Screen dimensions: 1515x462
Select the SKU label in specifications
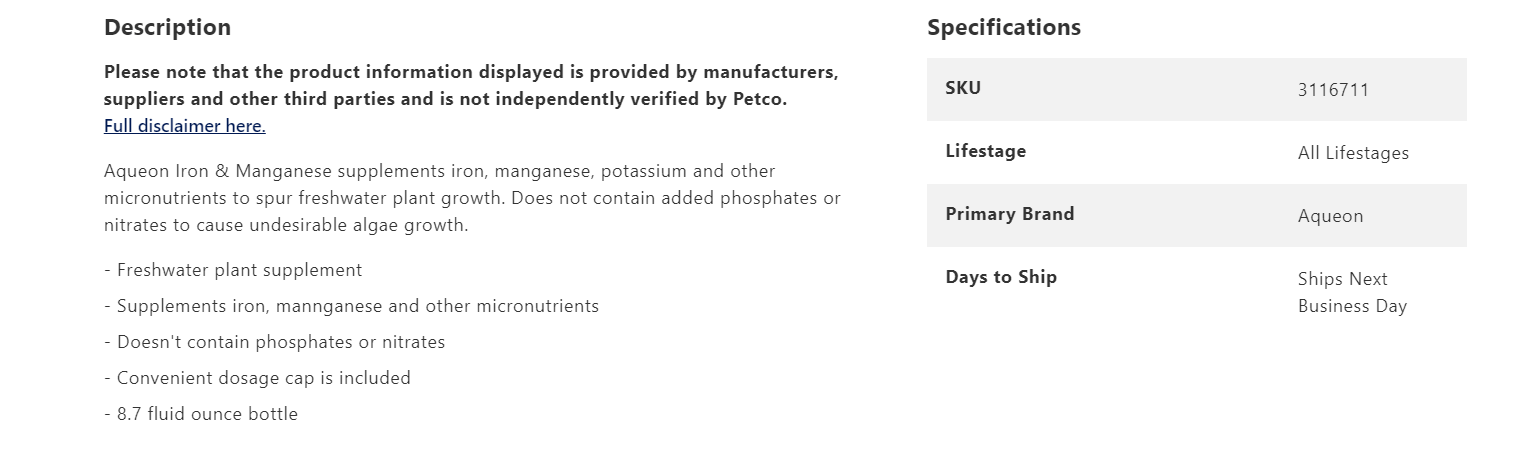click(963, 88)
